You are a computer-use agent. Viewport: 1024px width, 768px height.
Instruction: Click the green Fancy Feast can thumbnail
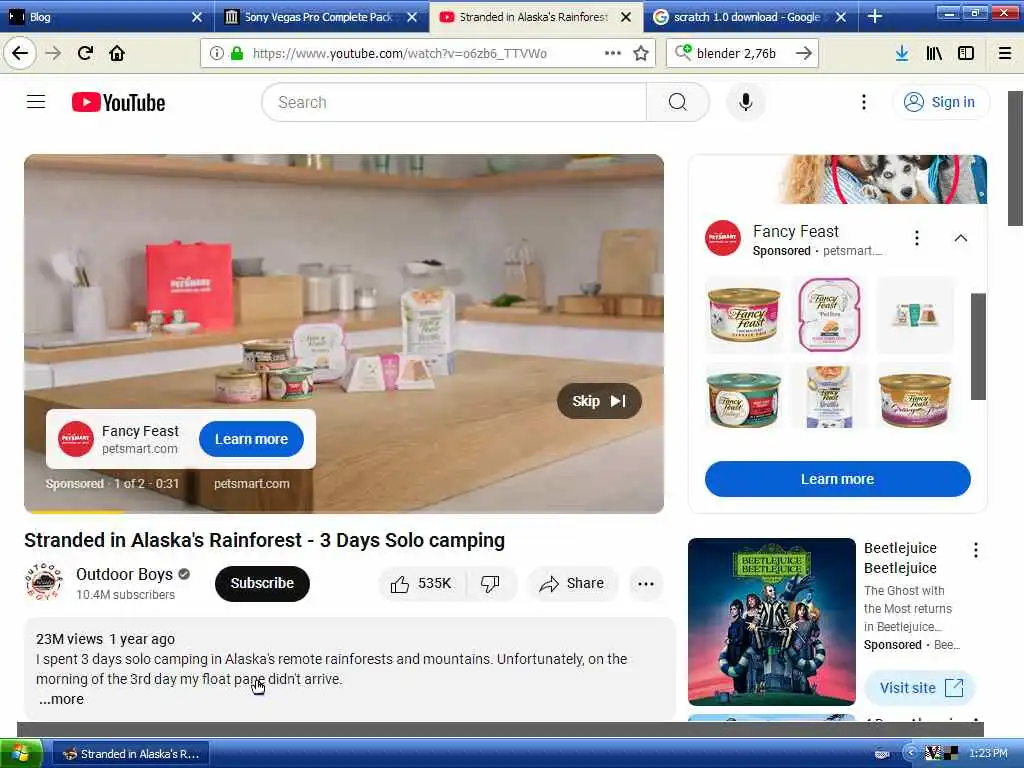[x=744, y=398]
